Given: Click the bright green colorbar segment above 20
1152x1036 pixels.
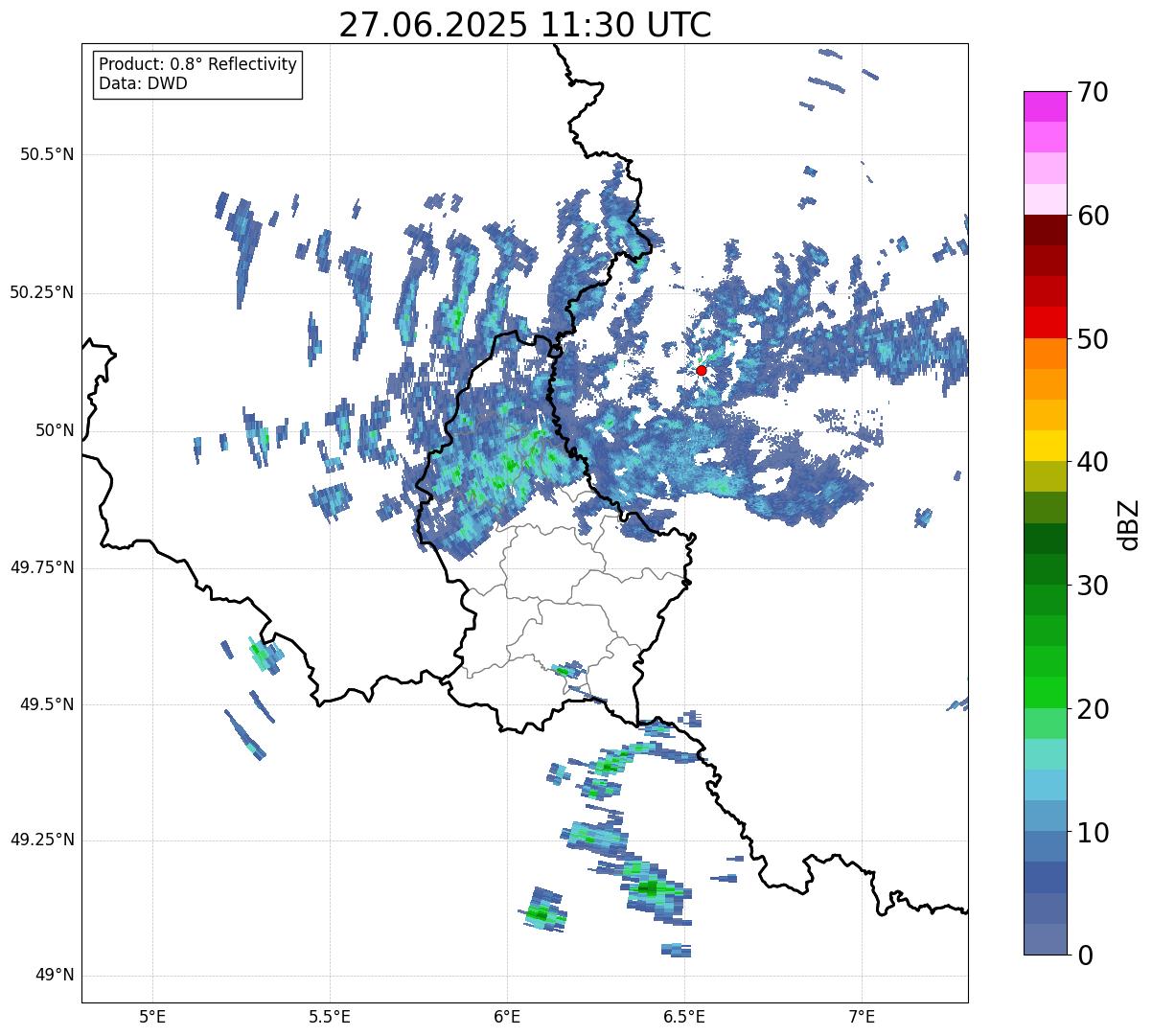Looking at the screenshot, I should point(1046,693).
